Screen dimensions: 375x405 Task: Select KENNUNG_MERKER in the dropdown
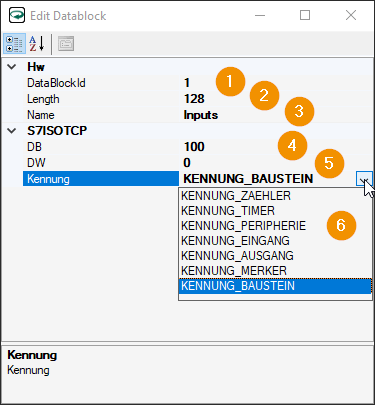(x=275, y=271)
